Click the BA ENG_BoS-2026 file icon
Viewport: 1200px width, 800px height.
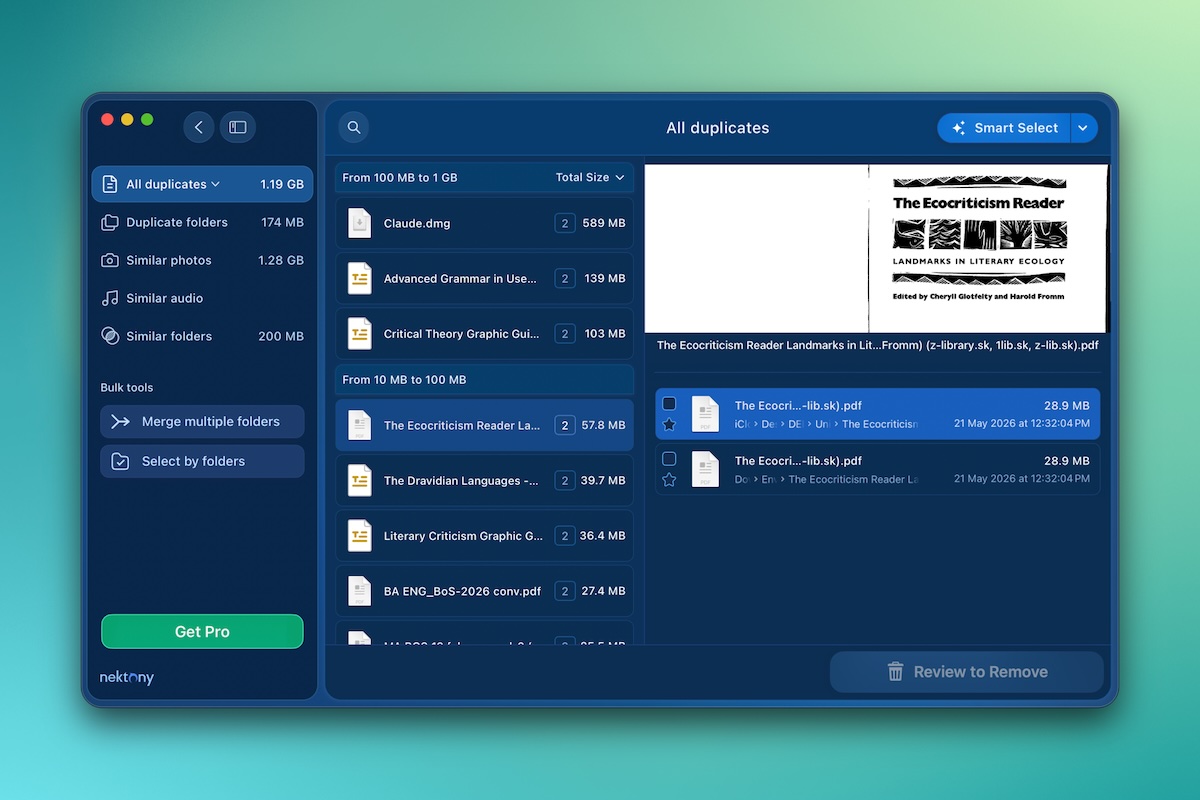(359, 591)
